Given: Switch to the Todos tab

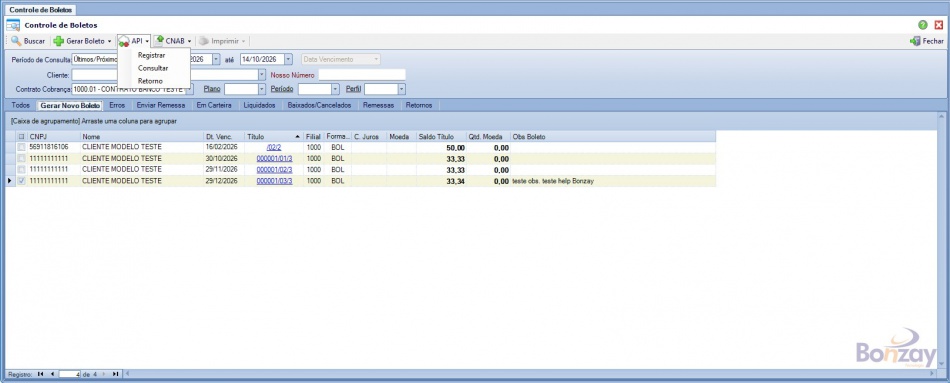Looking at the screenshot, I should click(21, 105).
